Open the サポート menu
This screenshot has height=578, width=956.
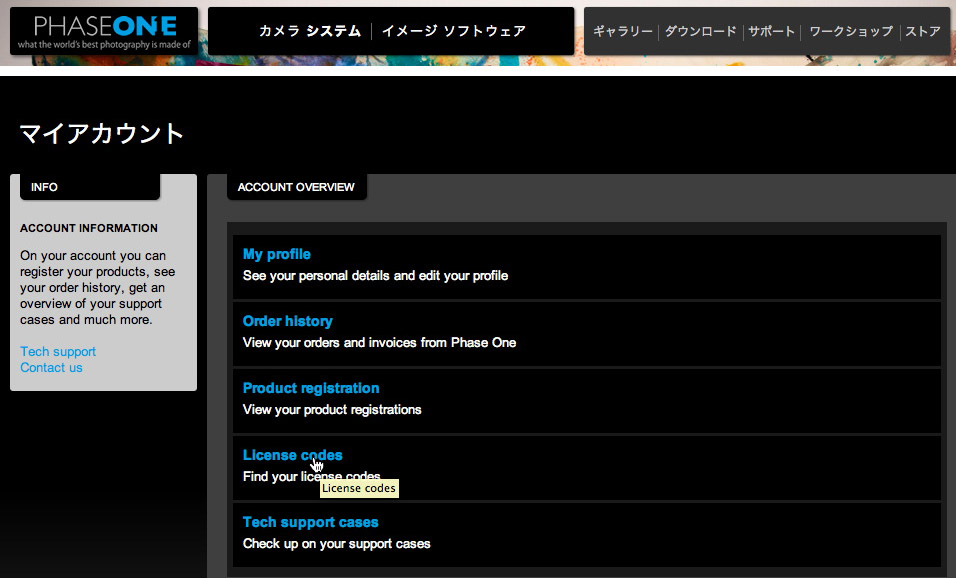click(x=771, y=31)
